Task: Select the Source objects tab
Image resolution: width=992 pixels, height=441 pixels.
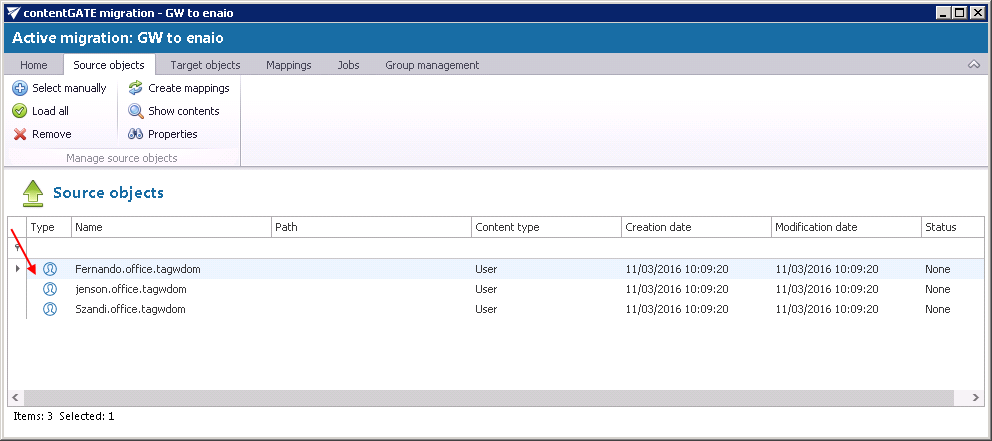Action: point(109,65)
